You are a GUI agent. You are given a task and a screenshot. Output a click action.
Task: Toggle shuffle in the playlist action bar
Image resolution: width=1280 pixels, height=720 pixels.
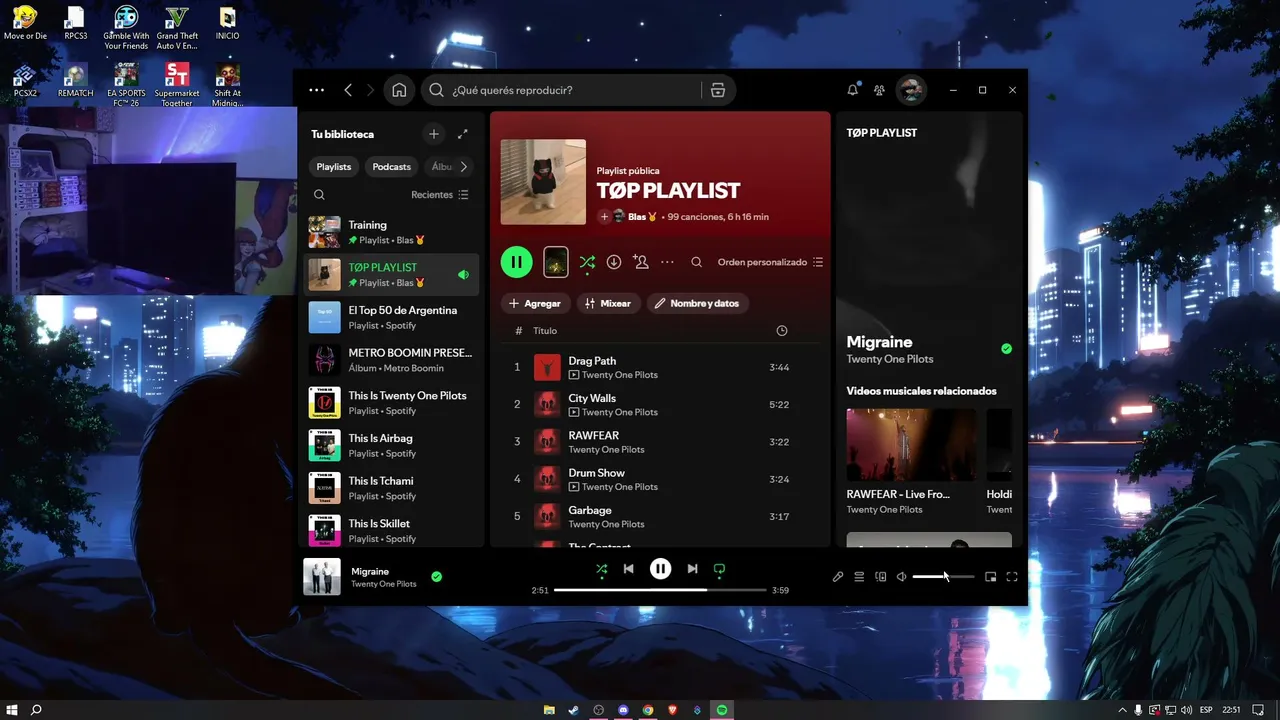click(x=587, y=262)
